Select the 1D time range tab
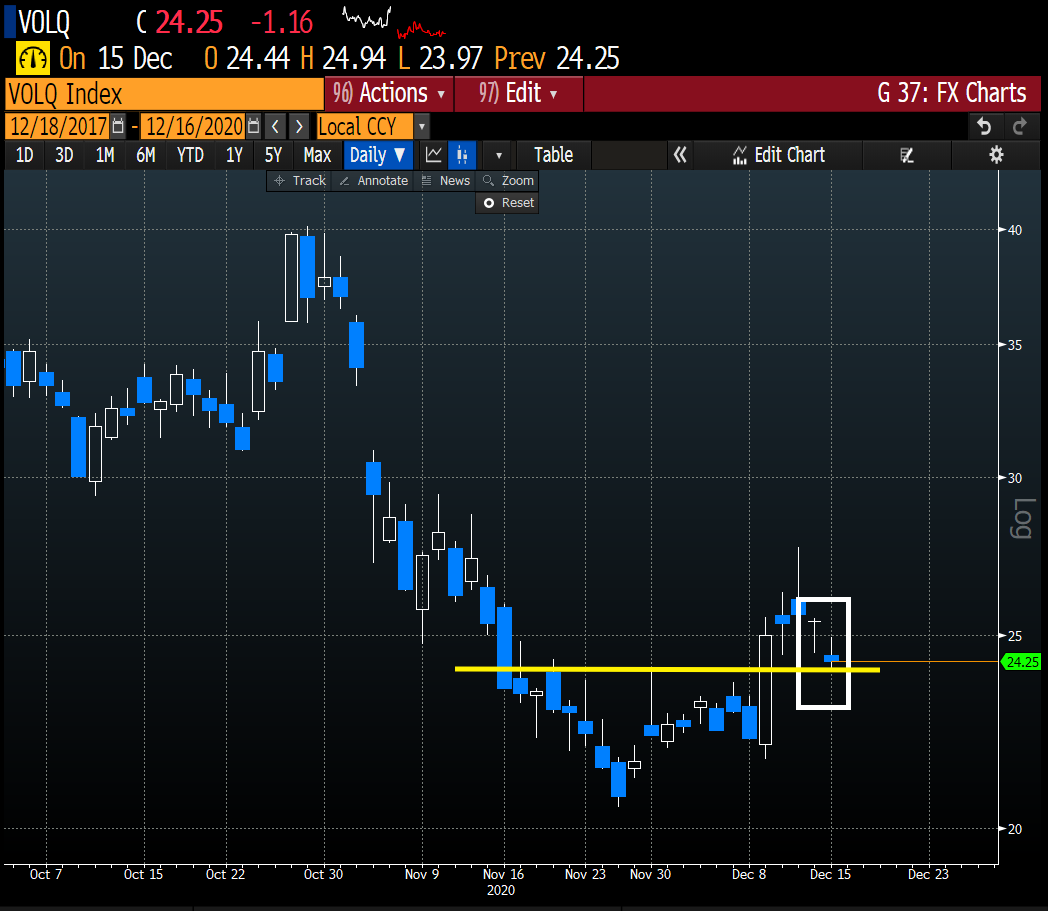 tap(24, 155)
